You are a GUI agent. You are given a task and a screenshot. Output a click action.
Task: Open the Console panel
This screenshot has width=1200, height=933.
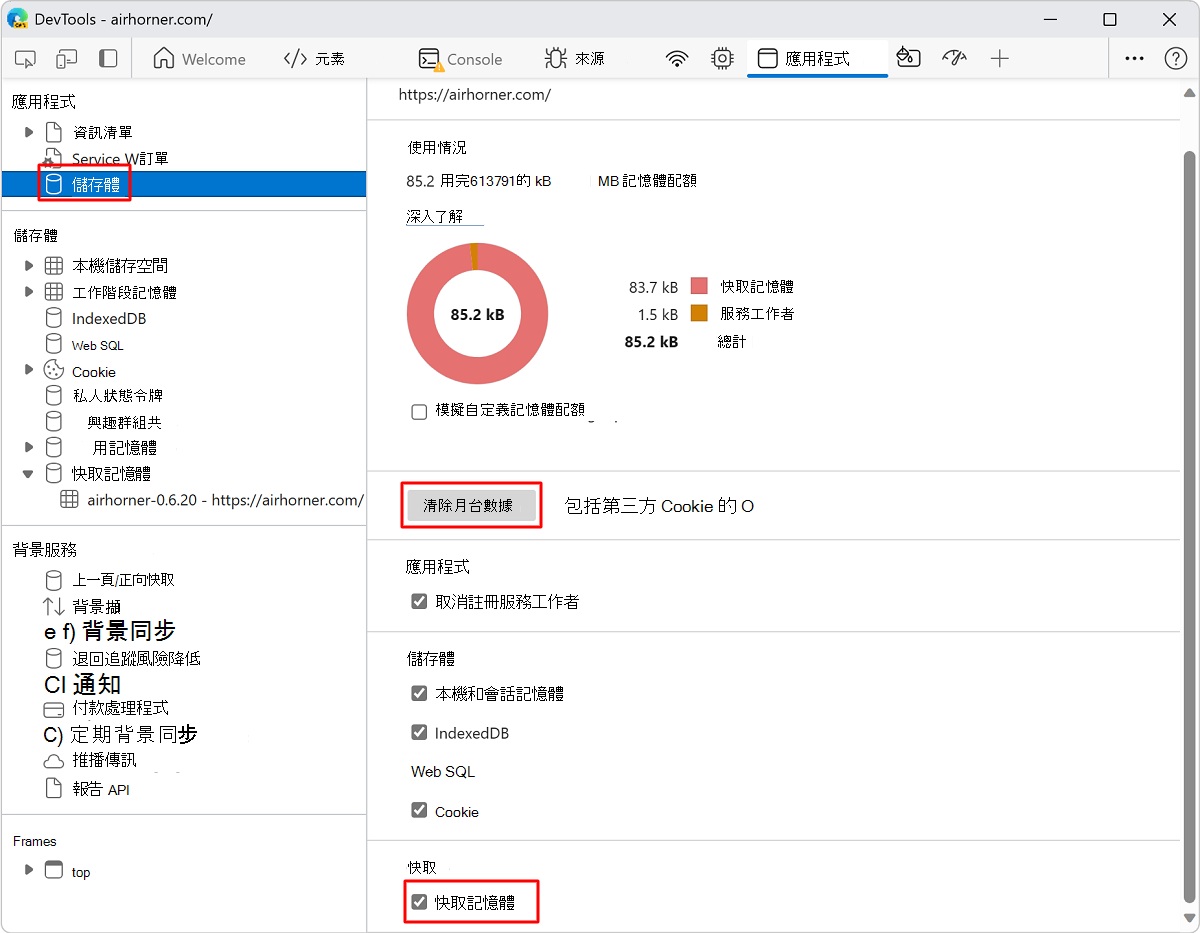(x=460, y=59)
